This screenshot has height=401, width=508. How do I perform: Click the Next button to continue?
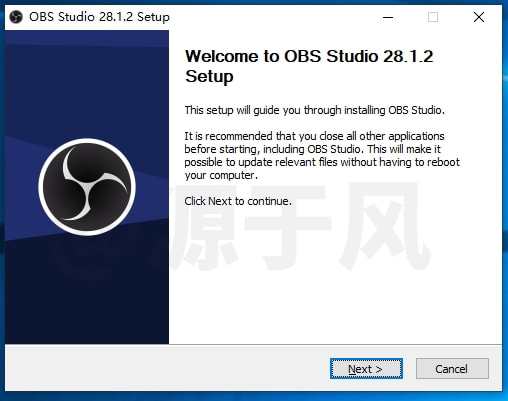click(x=366, y=369)
